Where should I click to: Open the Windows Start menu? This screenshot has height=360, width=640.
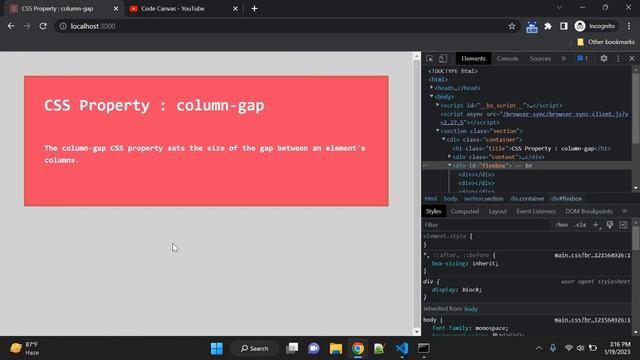click(x=217, y=349)
